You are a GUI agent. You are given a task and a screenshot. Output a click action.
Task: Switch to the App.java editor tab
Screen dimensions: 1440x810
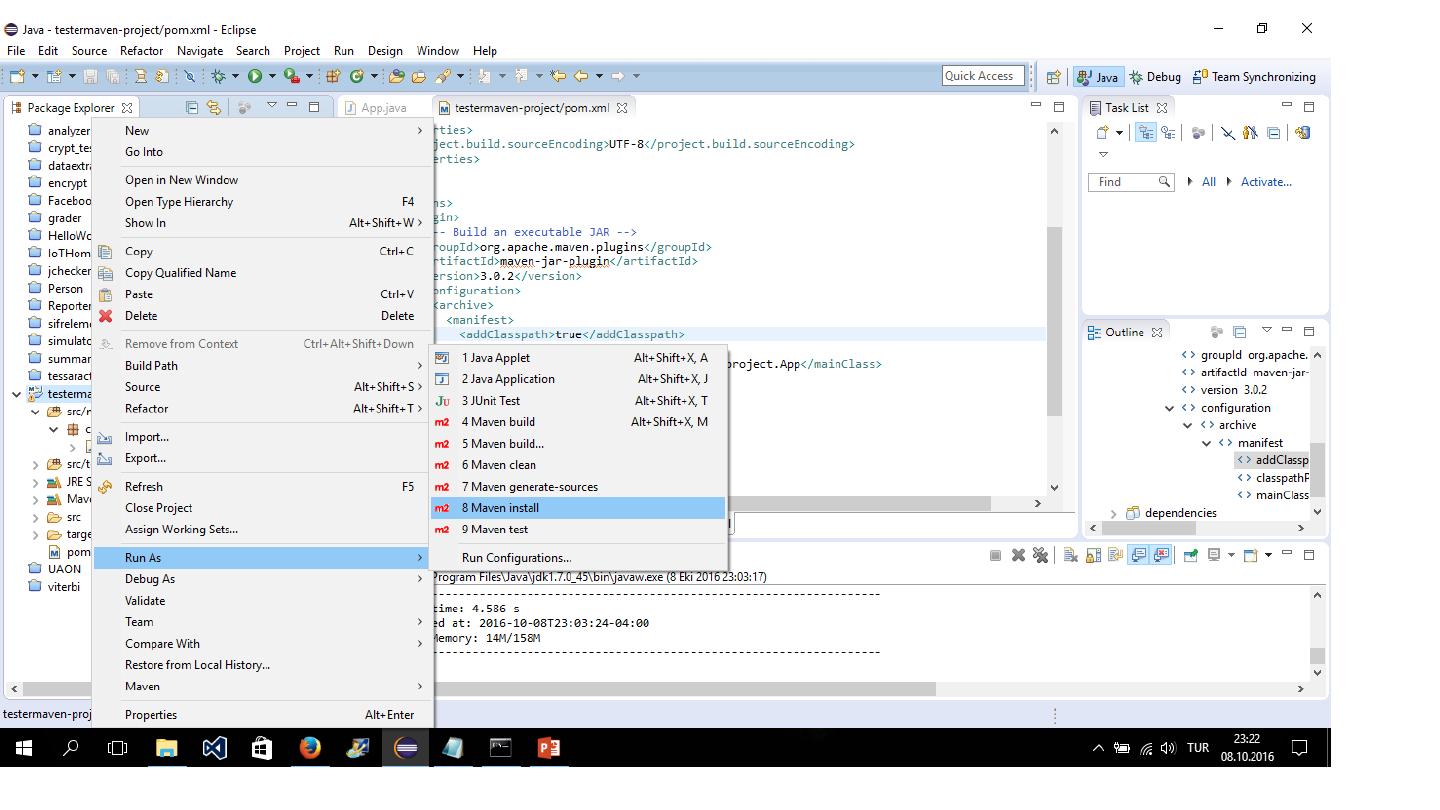coord(383,108)
